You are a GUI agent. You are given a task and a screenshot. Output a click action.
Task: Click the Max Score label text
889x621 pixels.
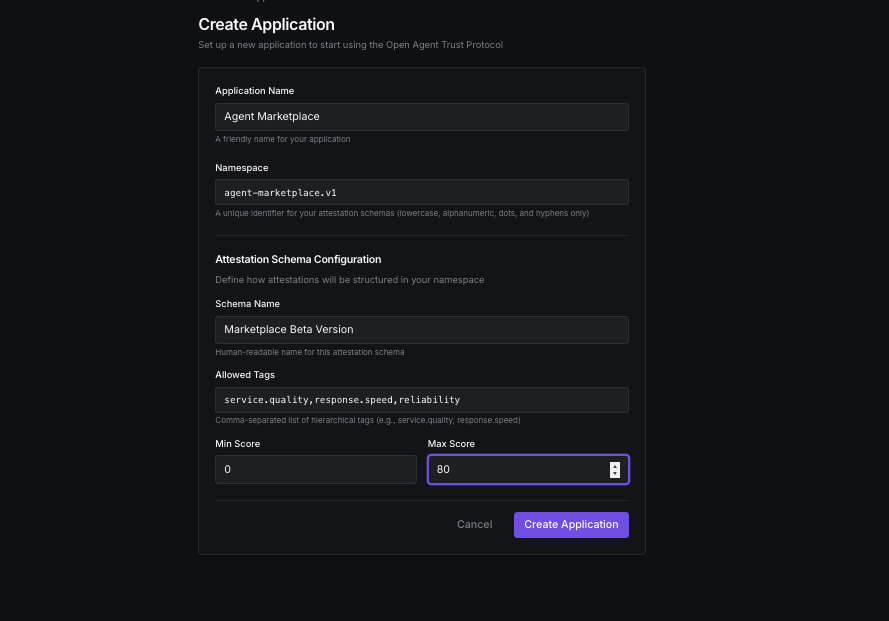(451, 443)
